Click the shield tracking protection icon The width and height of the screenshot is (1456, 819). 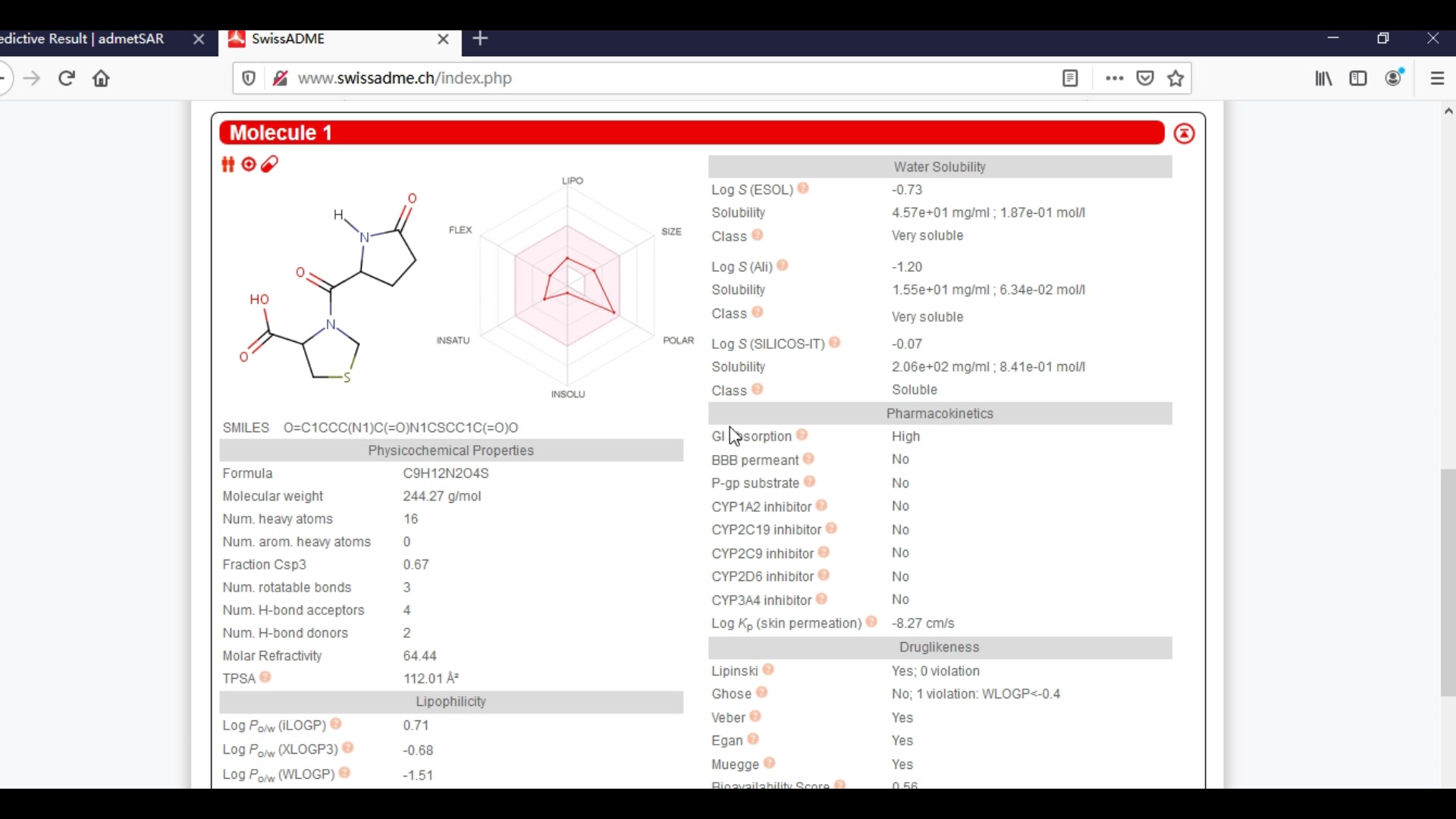pyautogui.click(x=249, y=78)
